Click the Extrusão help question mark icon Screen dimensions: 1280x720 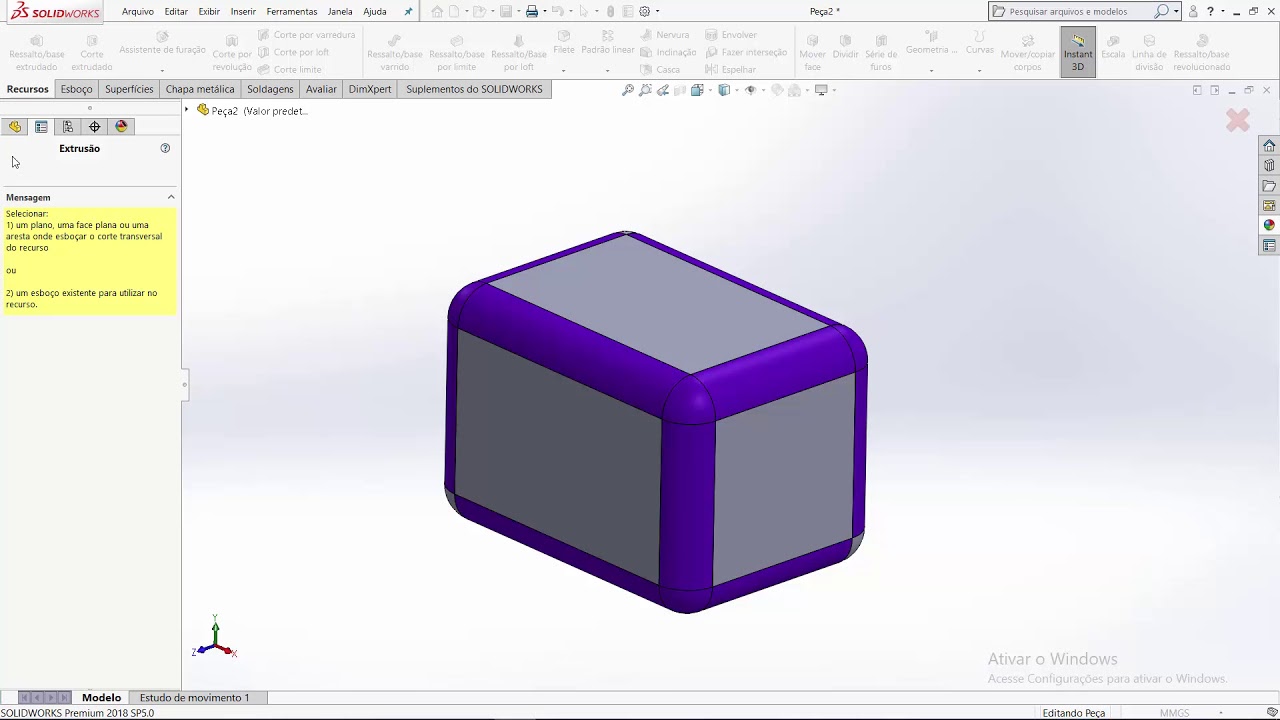165,148
